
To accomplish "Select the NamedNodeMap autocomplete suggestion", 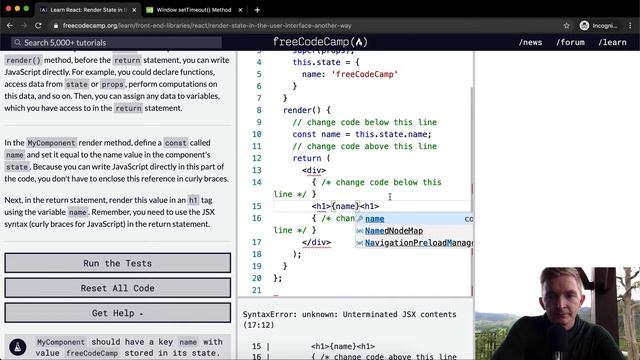I will tap(414, 231).
